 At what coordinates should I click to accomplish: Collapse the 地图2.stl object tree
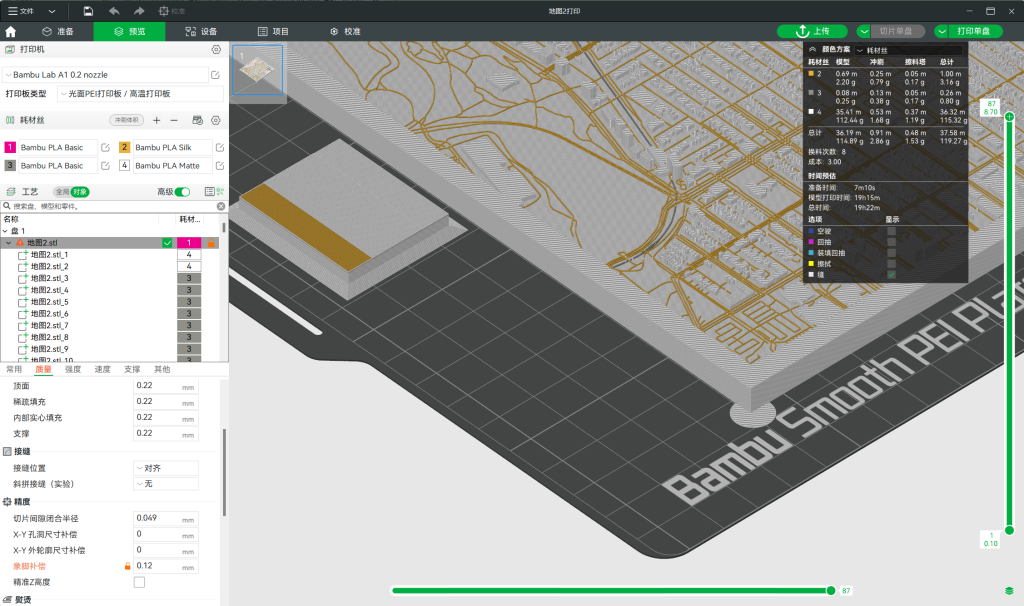[x=9, y=243]
